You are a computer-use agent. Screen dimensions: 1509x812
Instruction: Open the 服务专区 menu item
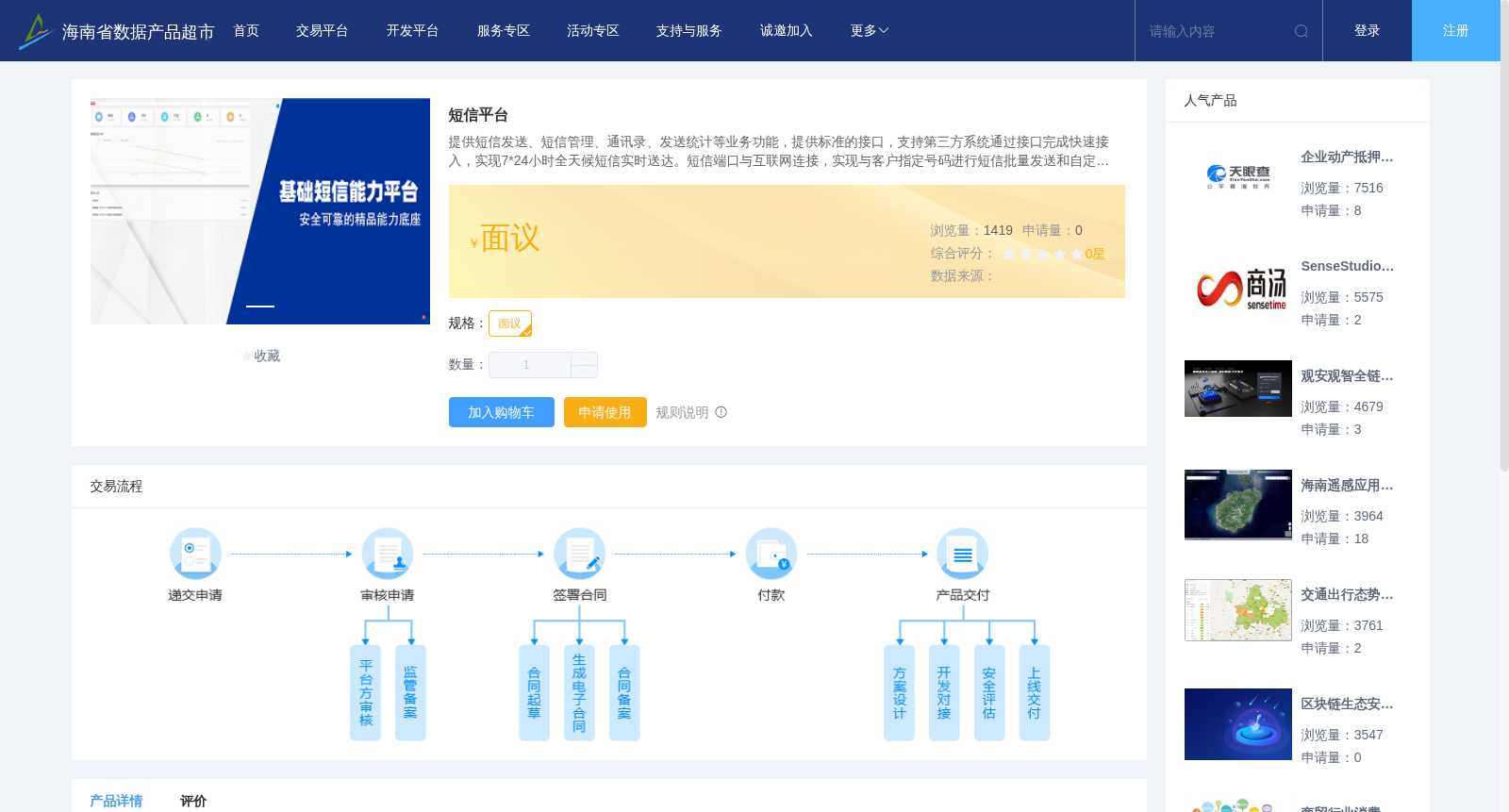(504, 31)
